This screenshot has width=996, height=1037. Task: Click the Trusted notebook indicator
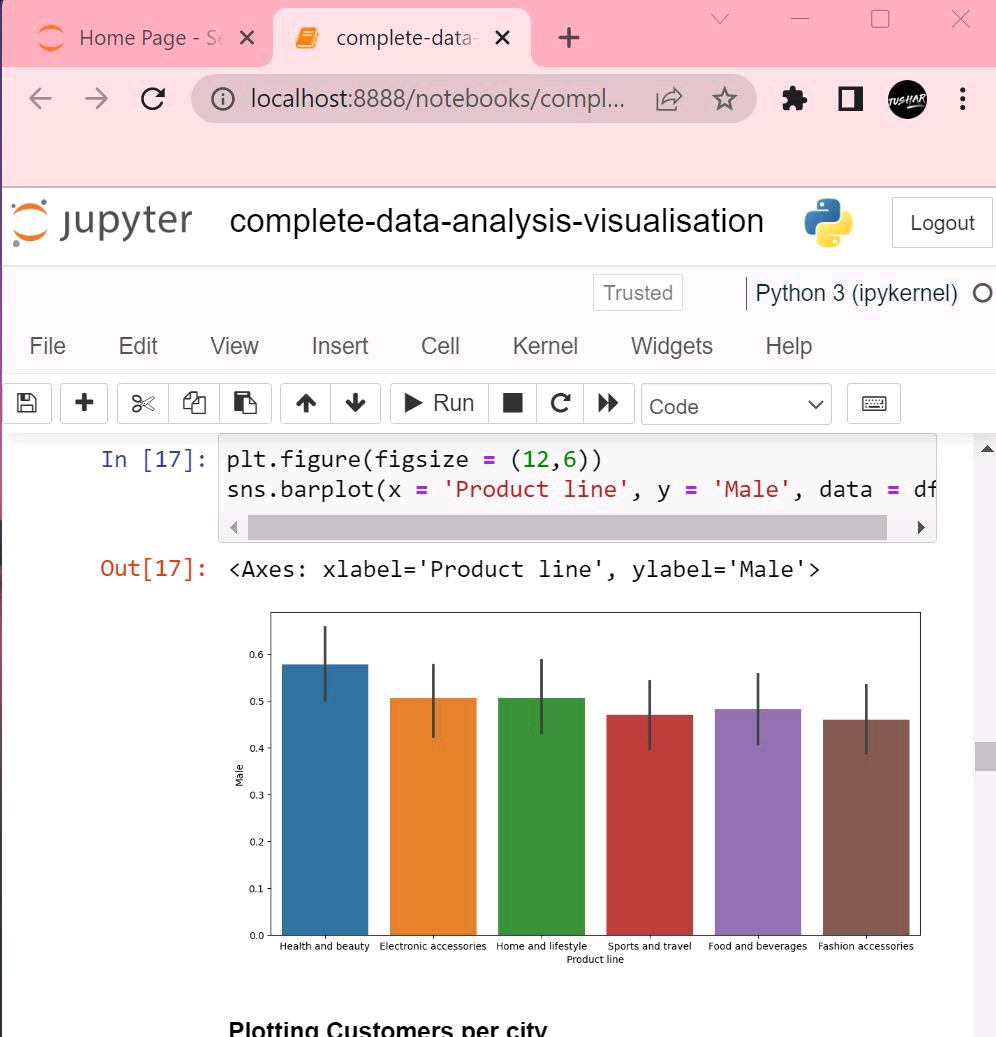[638, 292]
